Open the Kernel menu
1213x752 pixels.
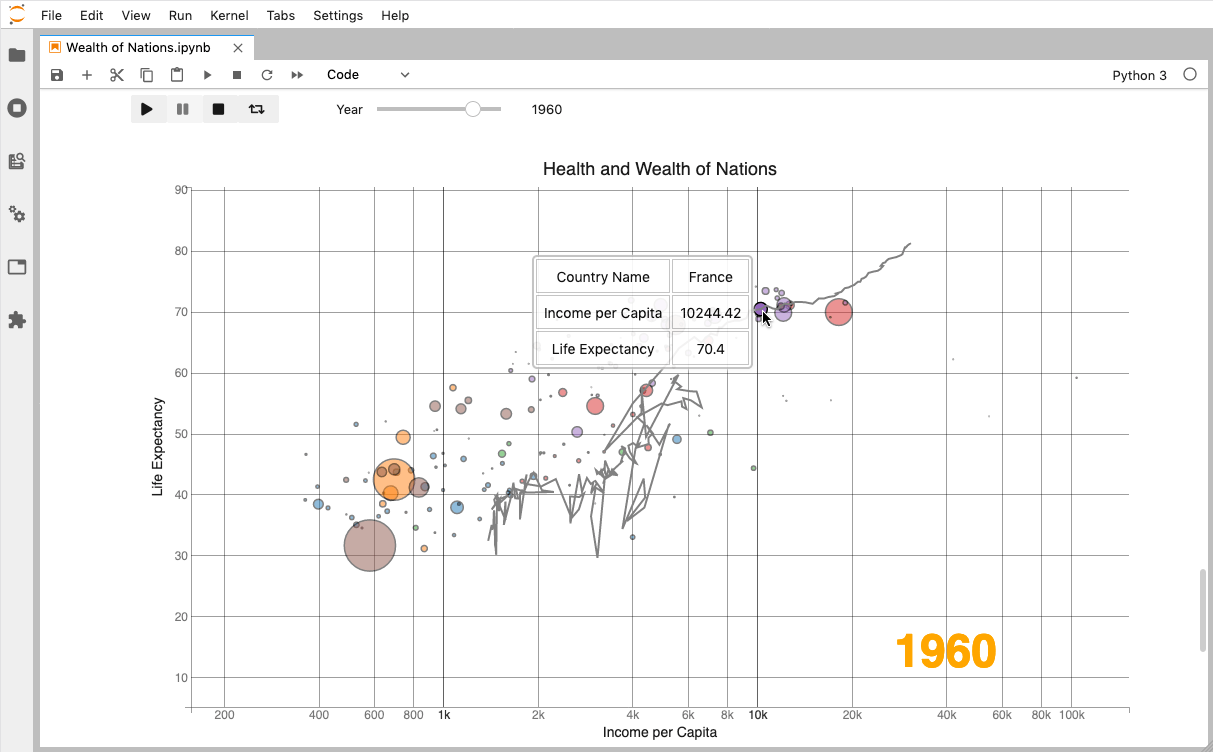(229, 15)
